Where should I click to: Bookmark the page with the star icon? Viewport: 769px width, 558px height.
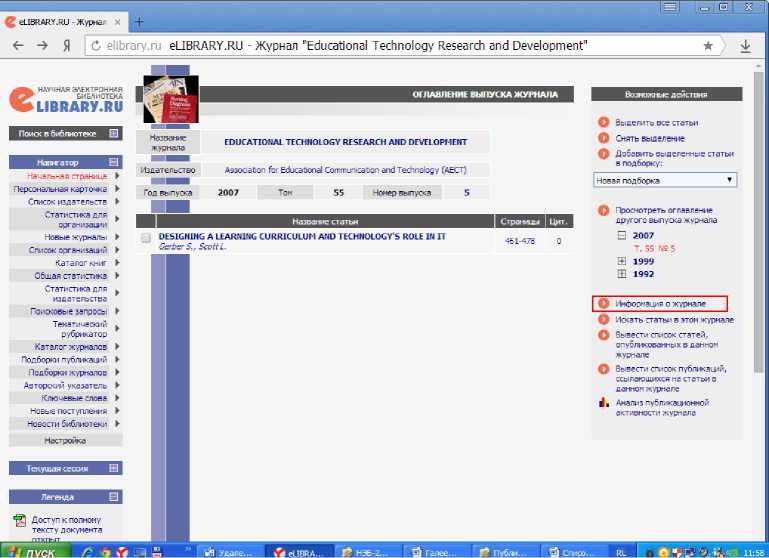(708, 46)
